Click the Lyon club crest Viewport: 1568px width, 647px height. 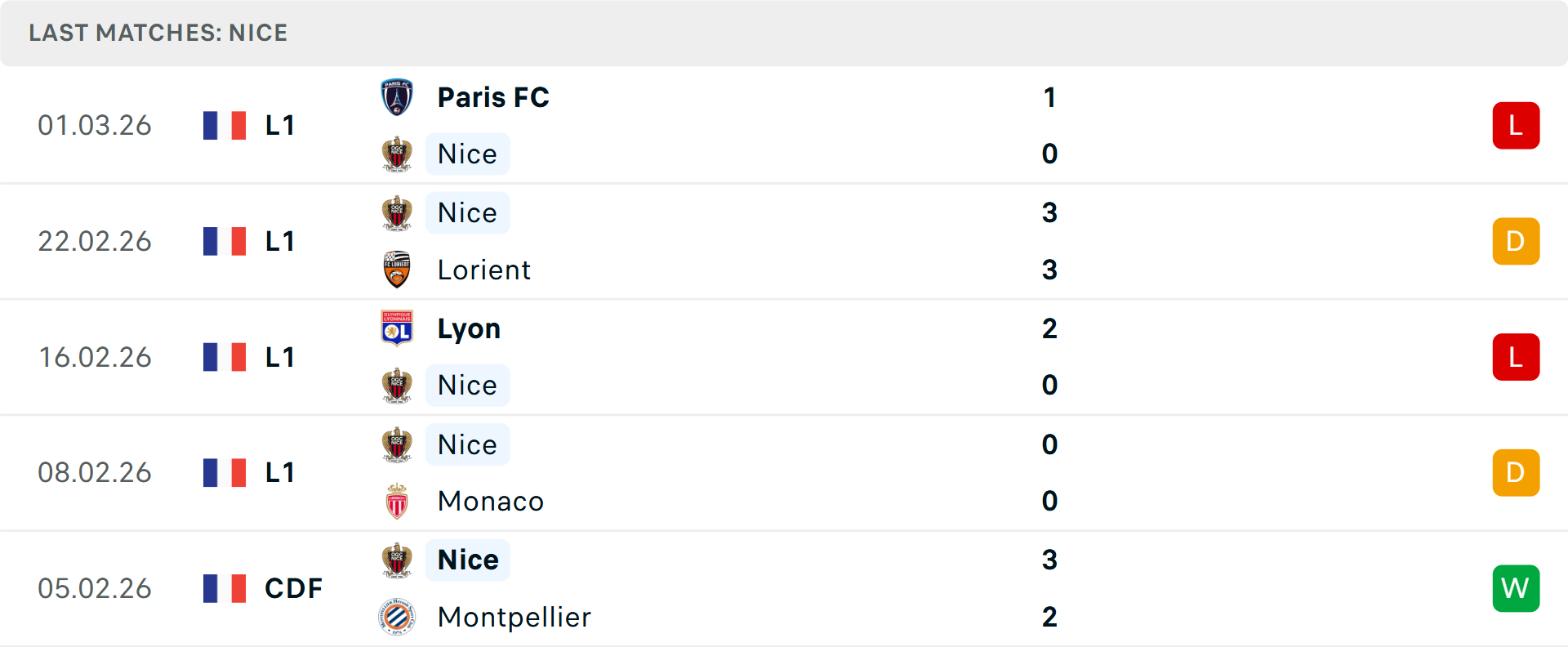[x=397, y=328]
